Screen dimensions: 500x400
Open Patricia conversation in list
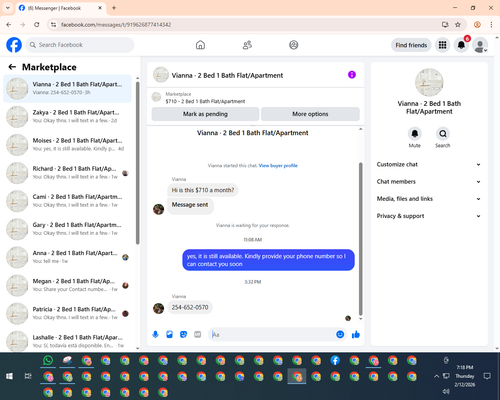(68, 313)
